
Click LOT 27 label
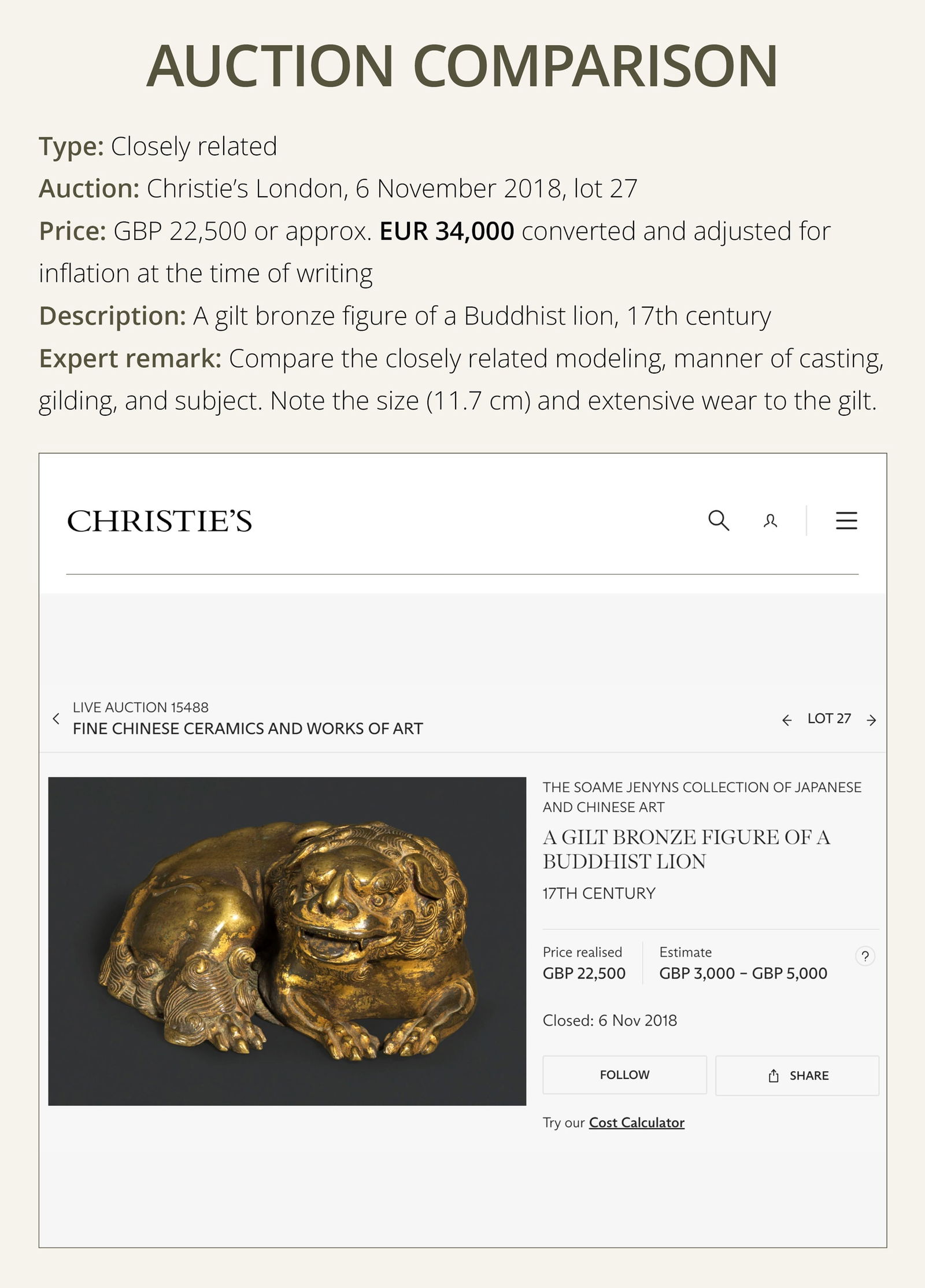[830, 717]
